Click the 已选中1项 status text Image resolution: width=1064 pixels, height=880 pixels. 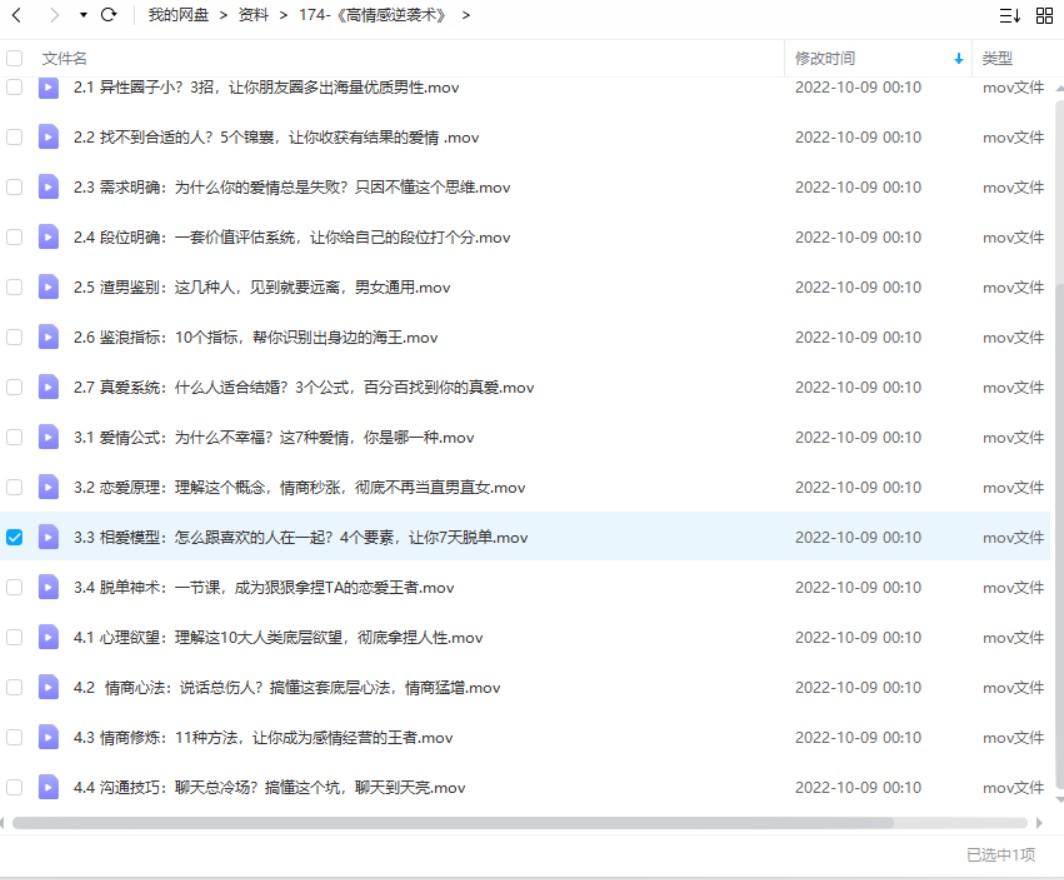1001,855
